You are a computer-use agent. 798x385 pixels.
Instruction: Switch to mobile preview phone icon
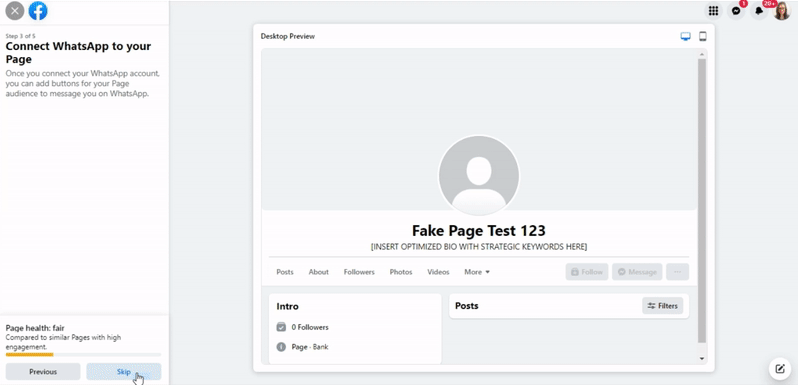[x=703, y=36]
